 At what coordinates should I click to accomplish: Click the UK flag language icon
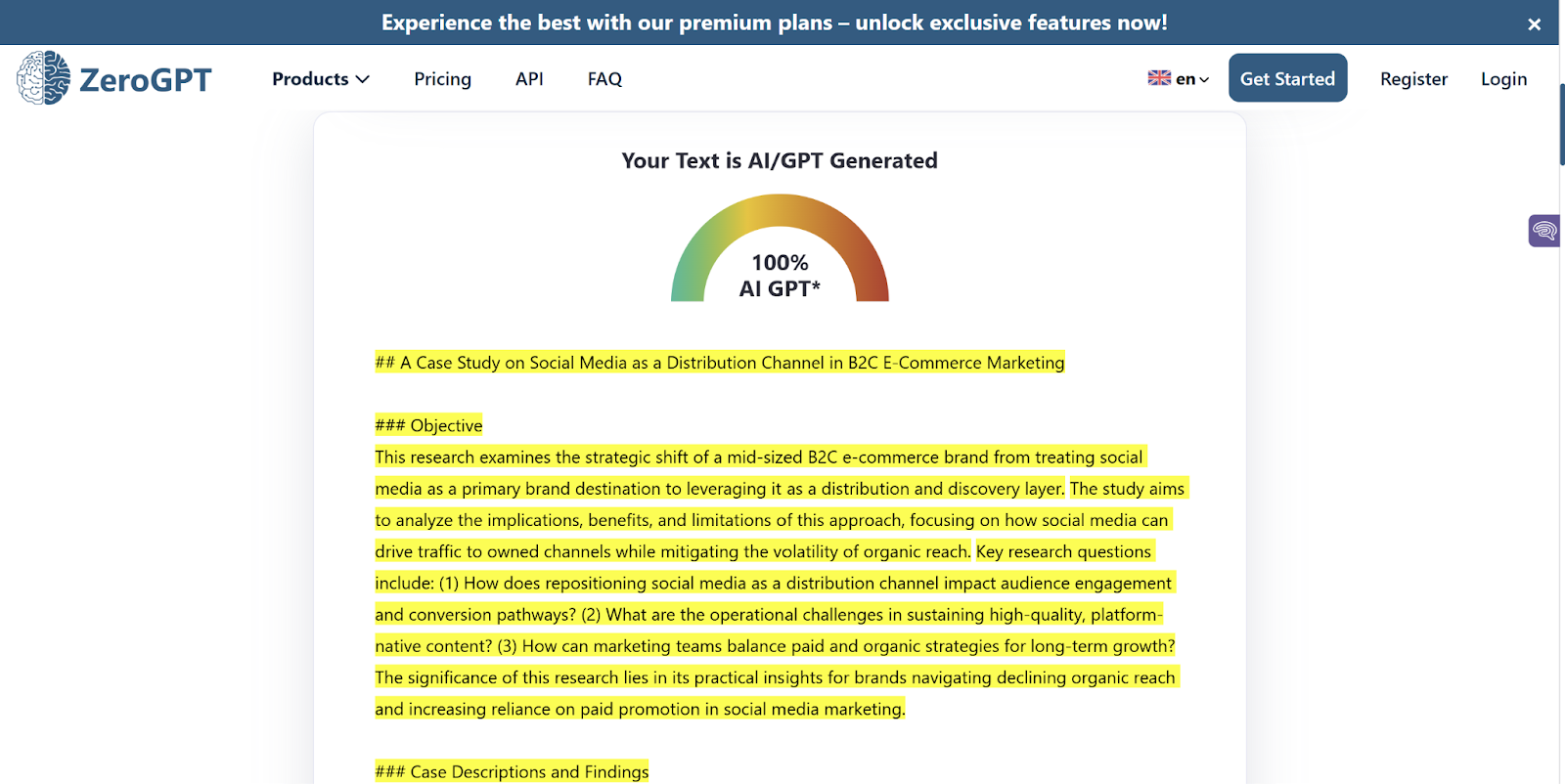1159,78
